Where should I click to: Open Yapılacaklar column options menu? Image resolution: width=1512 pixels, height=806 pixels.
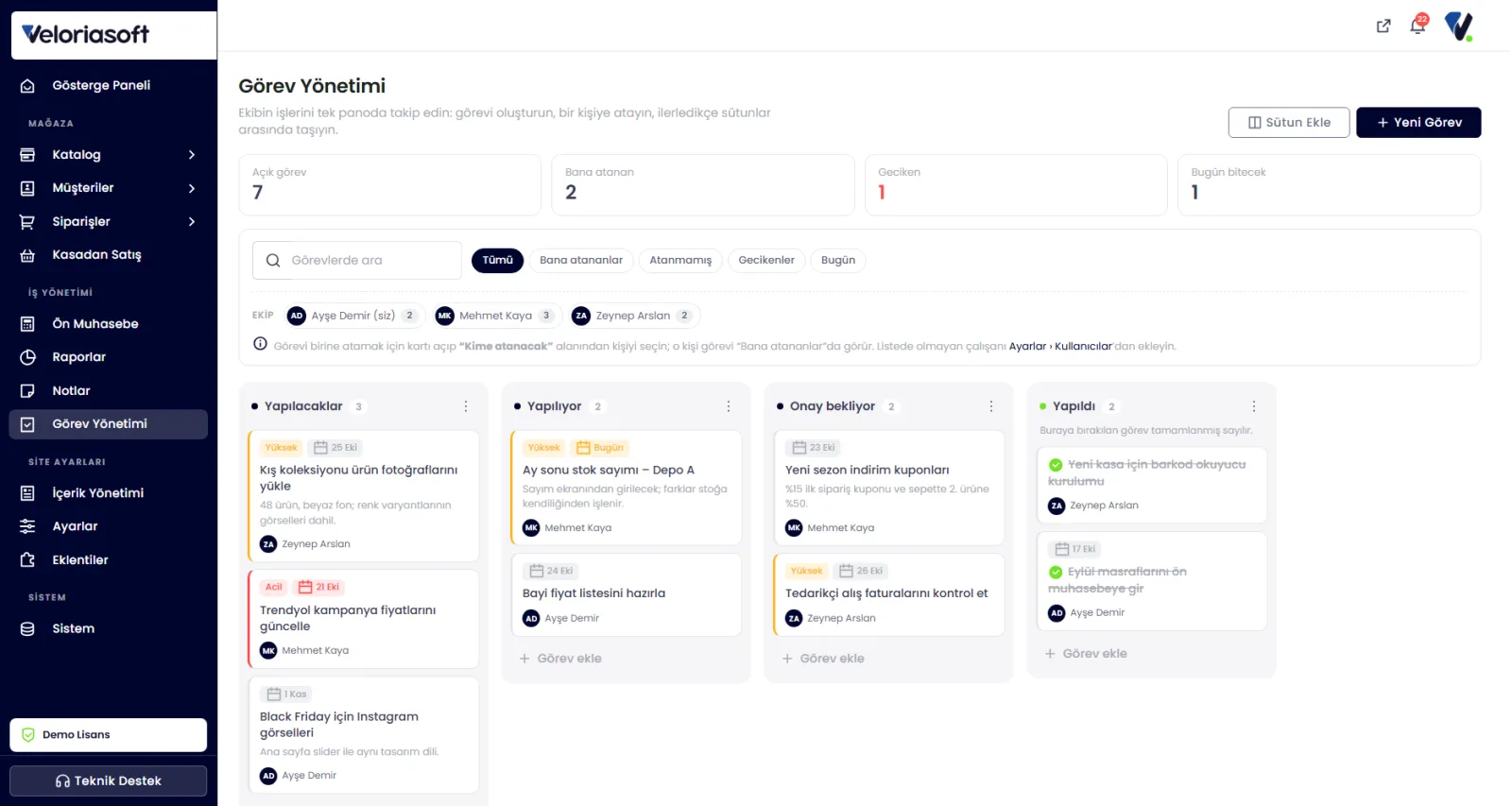point(466,406)
